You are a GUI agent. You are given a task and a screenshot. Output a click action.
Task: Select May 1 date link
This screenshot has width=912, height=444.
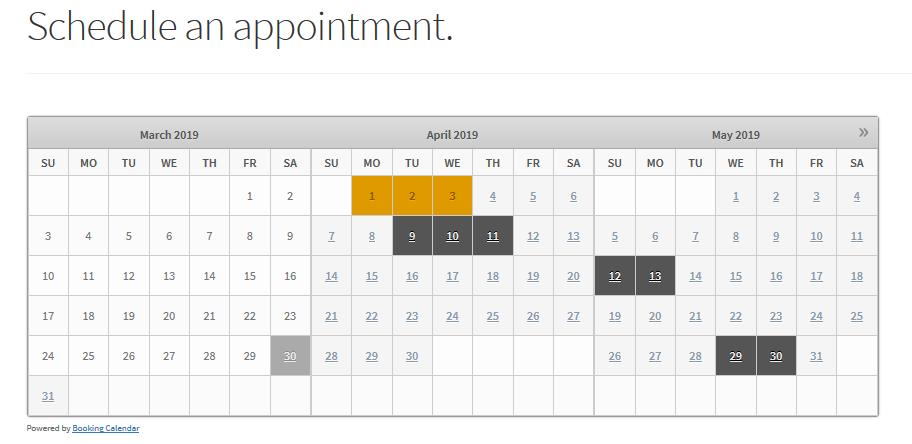tap(736, 196)
